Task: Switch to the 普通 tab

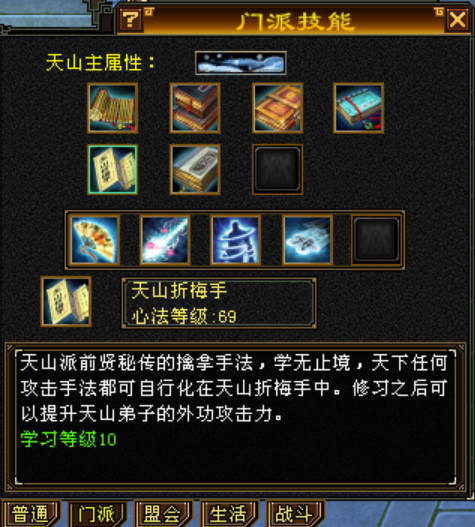Action: pyautogui.click(x=31, y=514)
